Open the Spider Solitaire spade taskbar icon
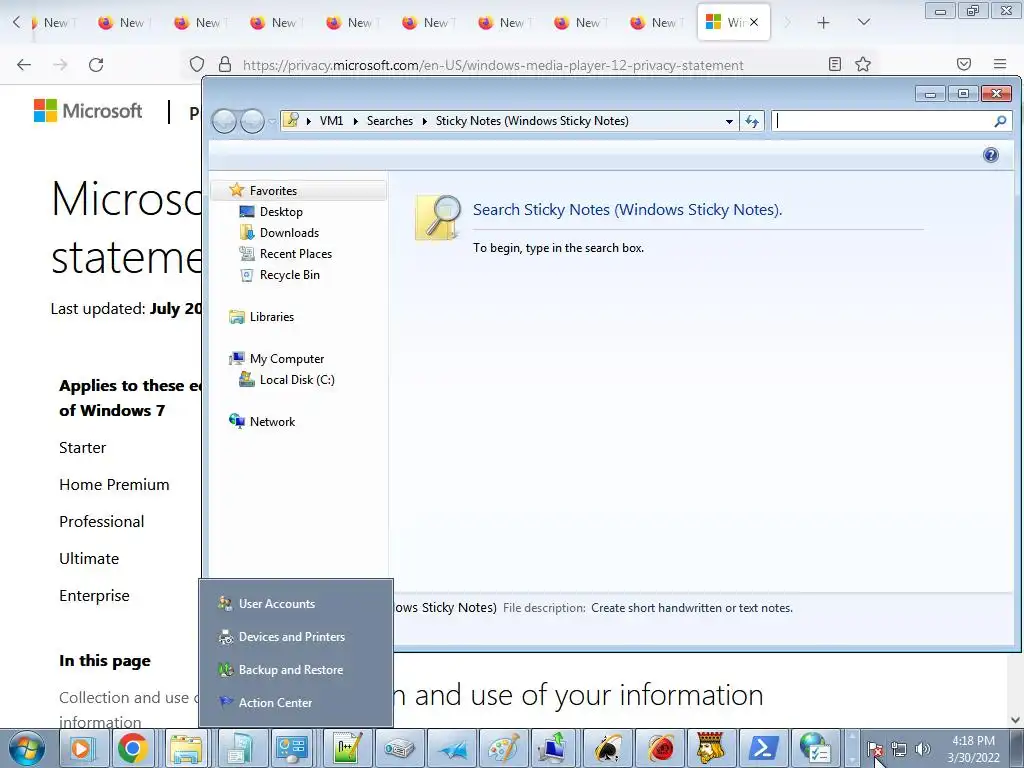 (x=607, y=748)
